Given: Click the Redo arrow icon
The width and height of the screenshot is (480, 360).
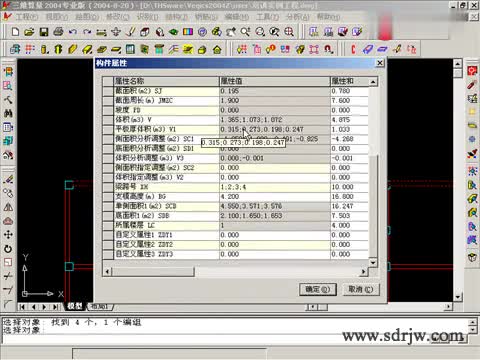Looking at the screenshot, I should pyautogui.click(x=87, y=32).
